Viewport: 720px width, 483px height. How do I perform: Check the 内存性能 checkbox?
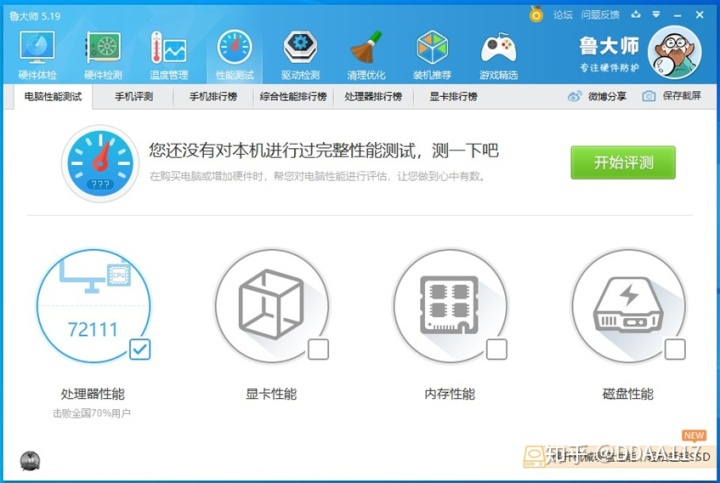496,349
